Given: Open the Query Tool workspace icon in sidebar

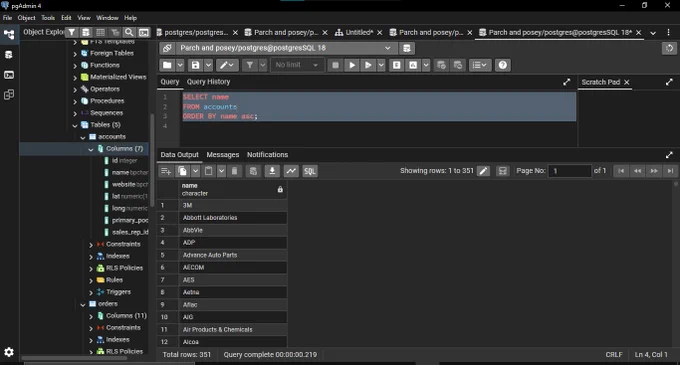Looking at the screenshot, I should [9, 55].
